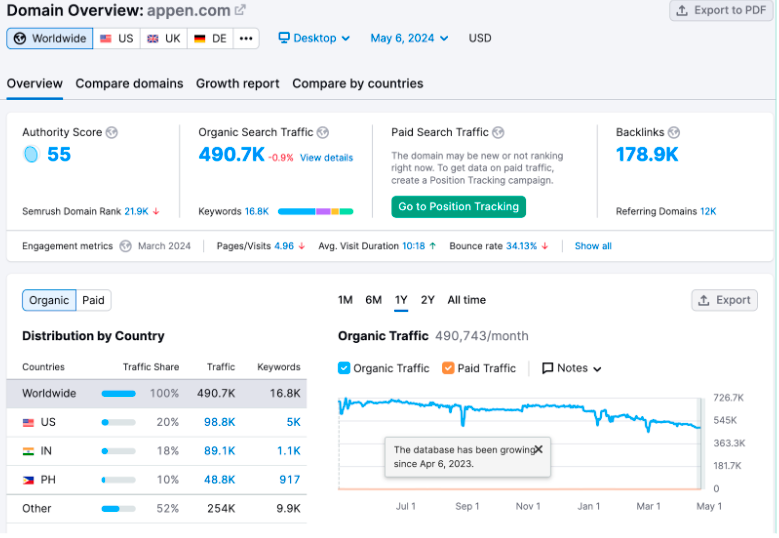The image size is (779, 538).
Task: Click globe icon next to Engagement metrics
Action: (126, 246)
